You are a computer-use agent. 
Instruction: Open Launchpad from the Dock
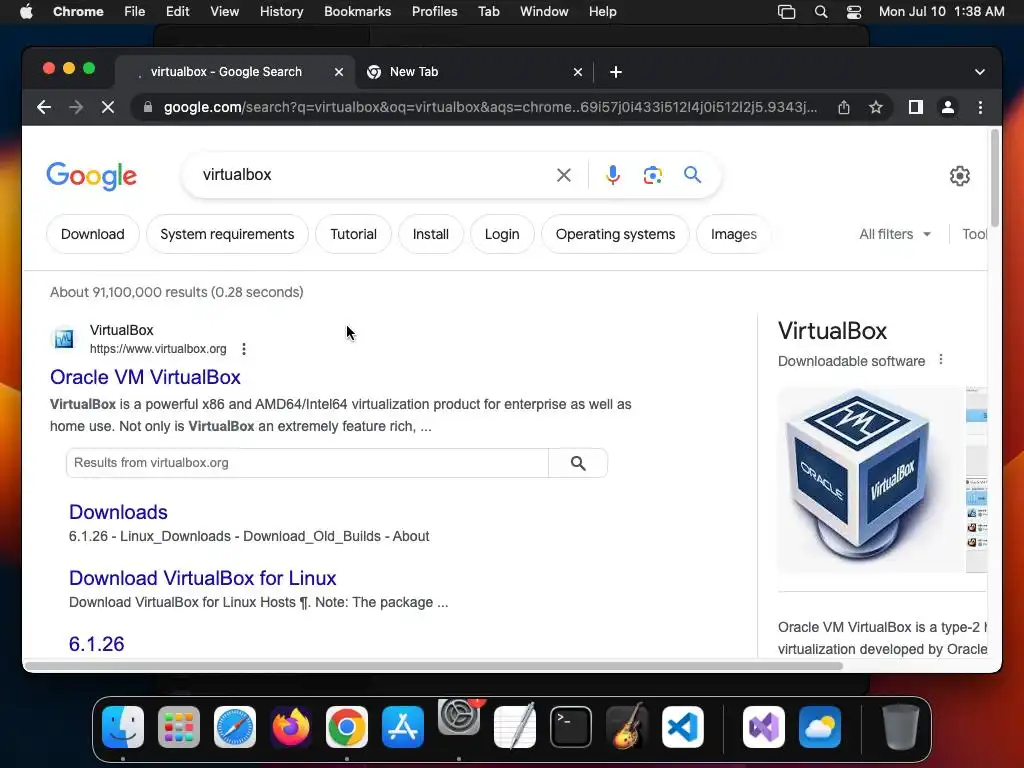(x=179, y=727)
